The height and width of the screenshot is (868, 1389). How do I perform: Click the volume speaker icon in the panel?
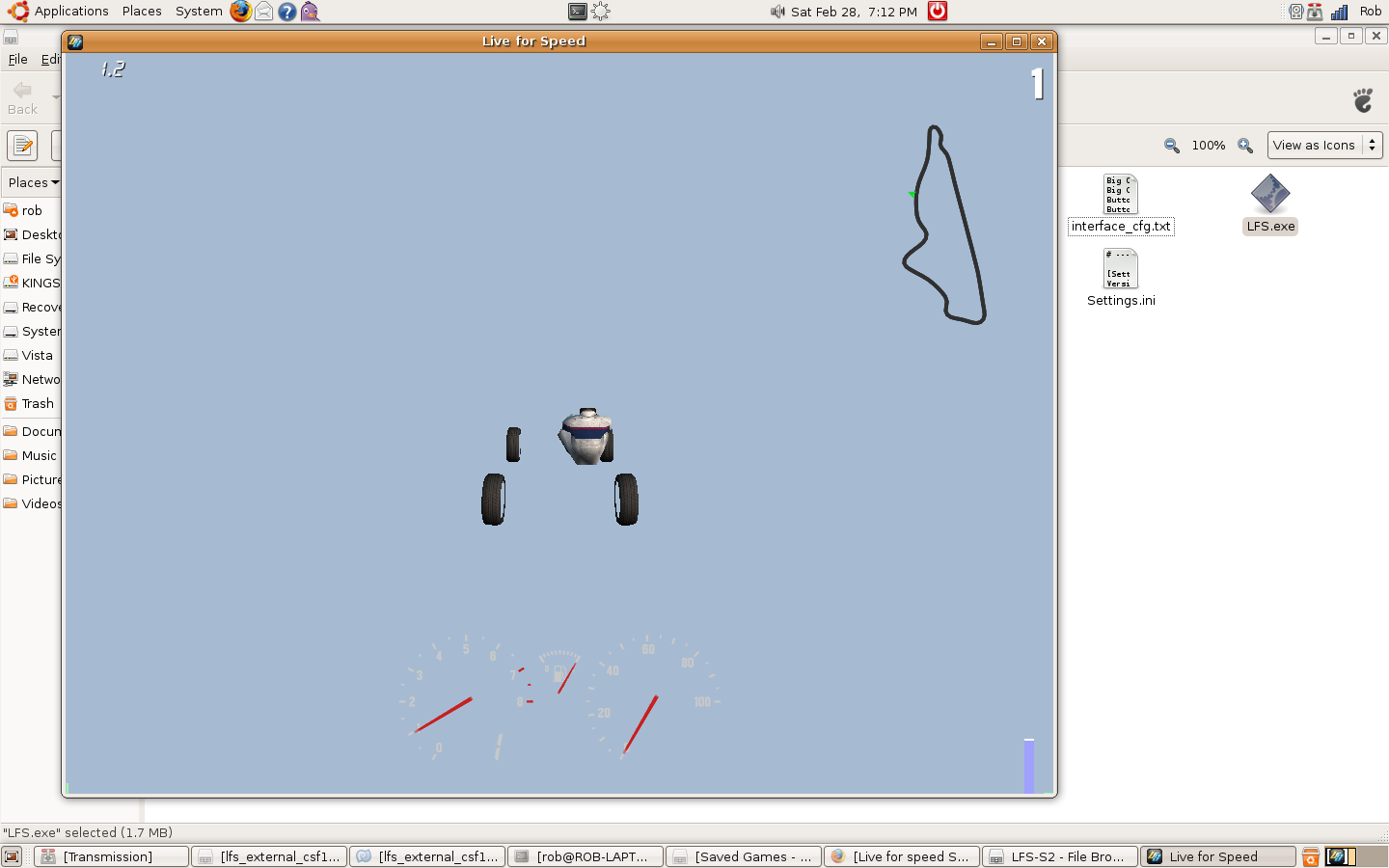(x=777, y=12)
